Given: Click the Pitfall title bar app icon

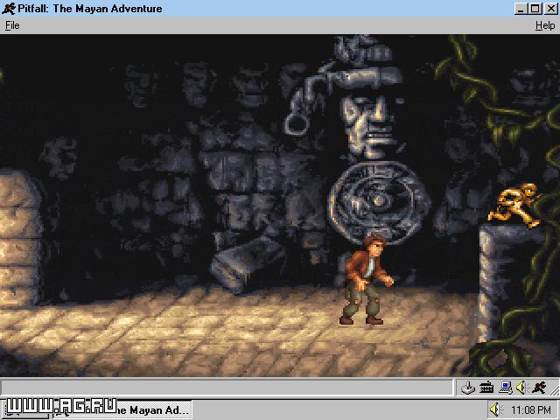Looking at the screenshot, I should coord(9,8).
